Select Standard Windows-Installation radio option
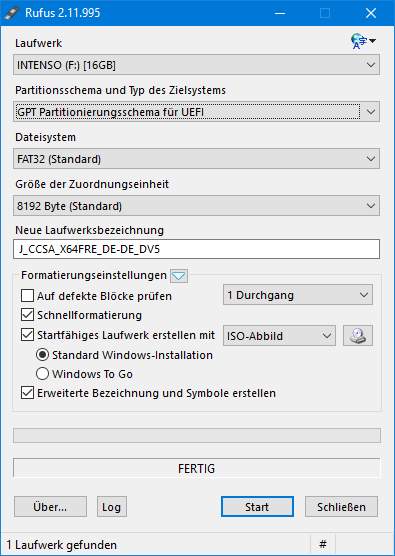This screenshot has width=395, height=556. [x=43, y=355]
